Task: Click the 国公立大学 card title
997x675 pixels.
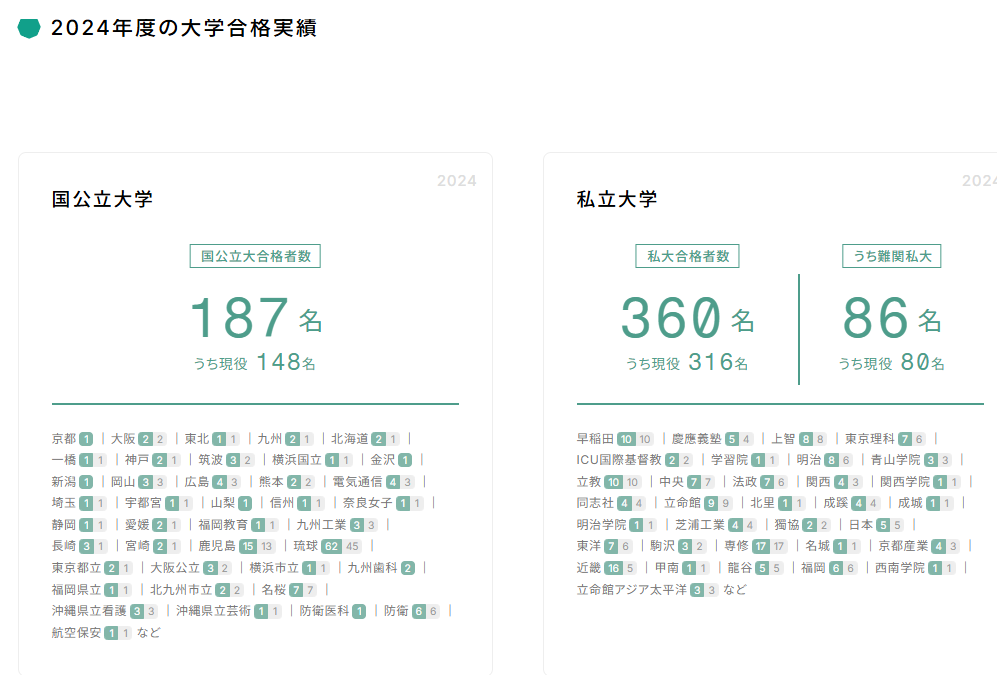Action: pos(102,199)
